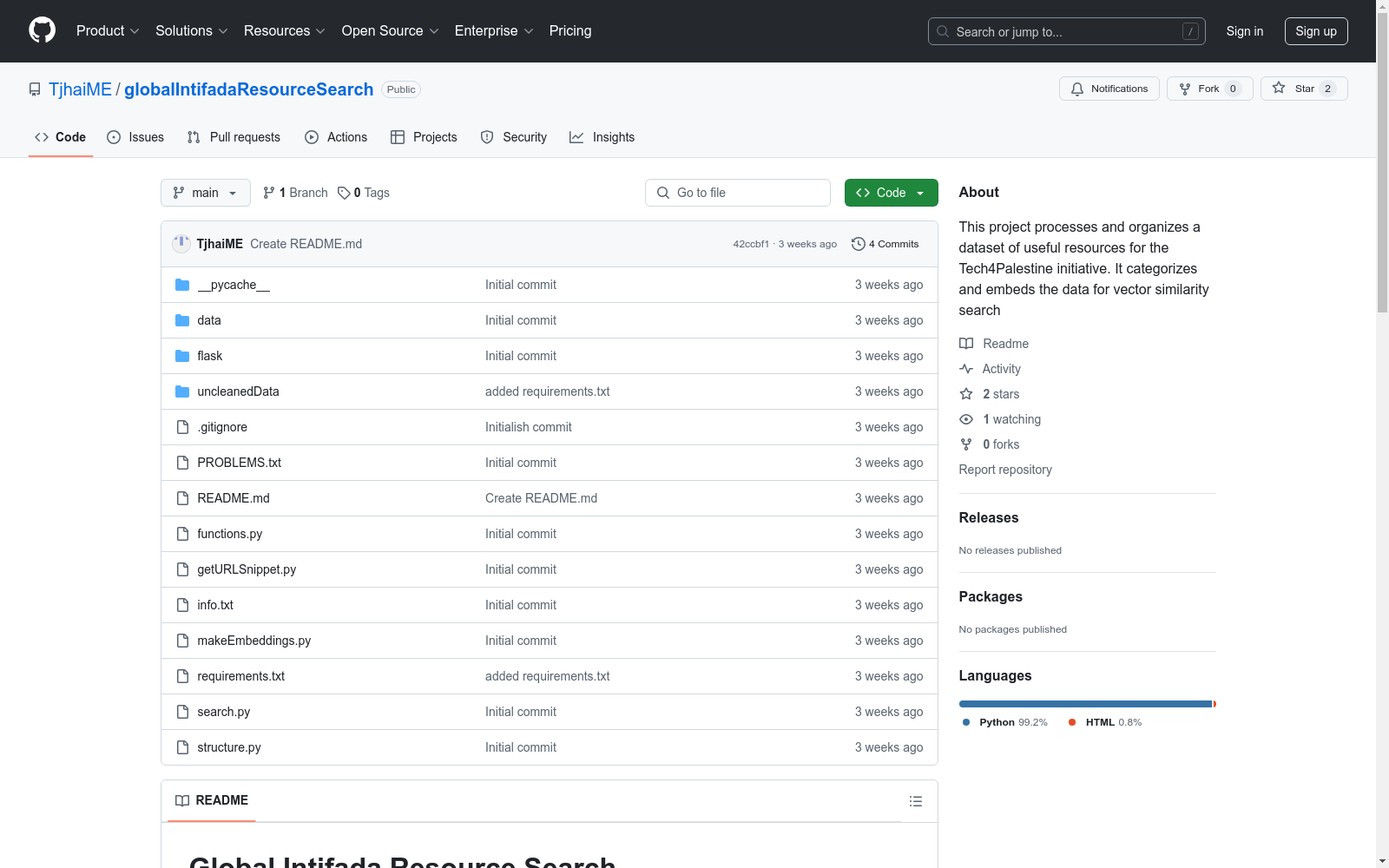Screen dimensions: 1389x868
Task: Open requirements.txt file
Action: [240, 676]
